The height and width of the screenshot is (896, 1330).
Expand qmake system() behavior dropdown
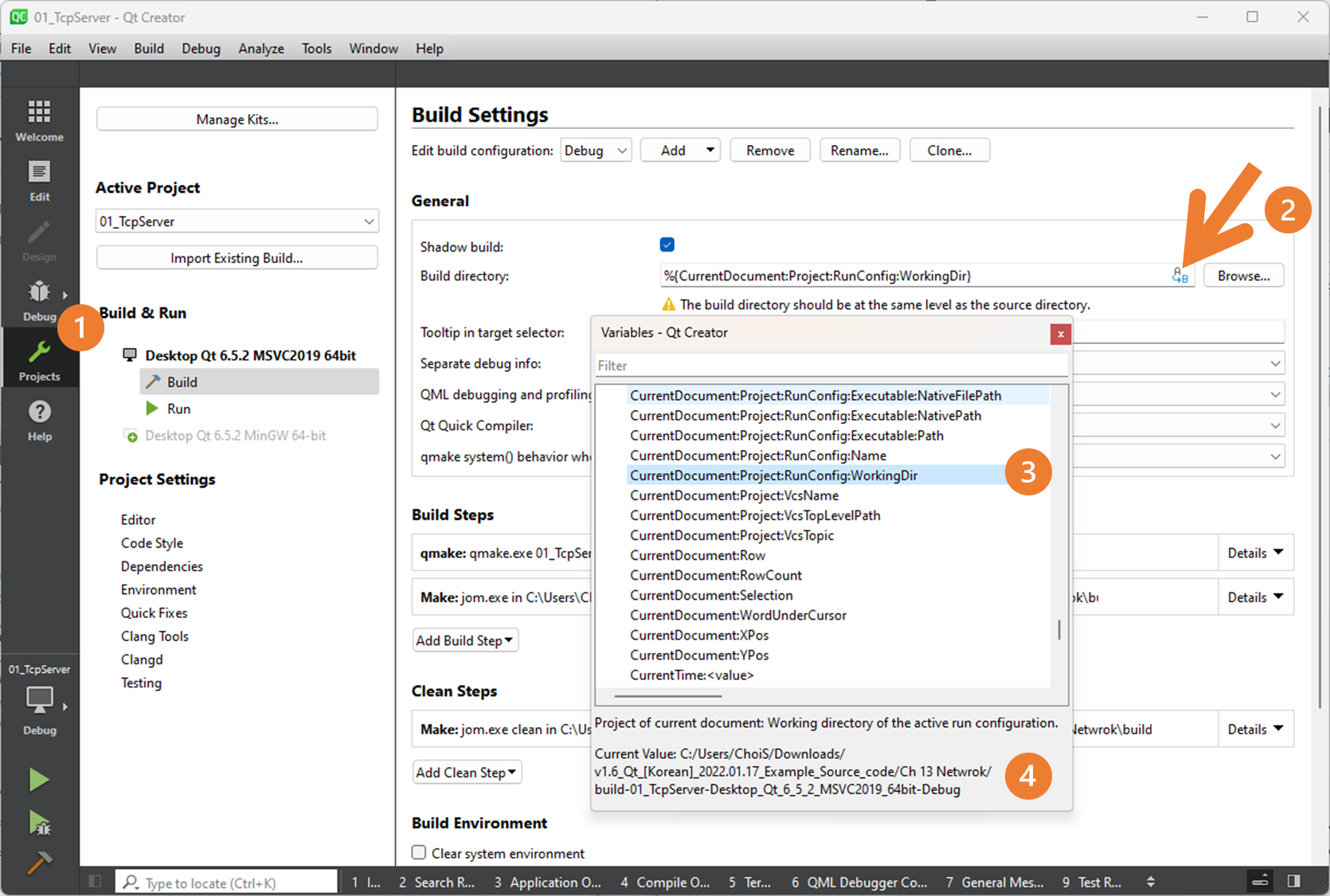point(1274,456)
